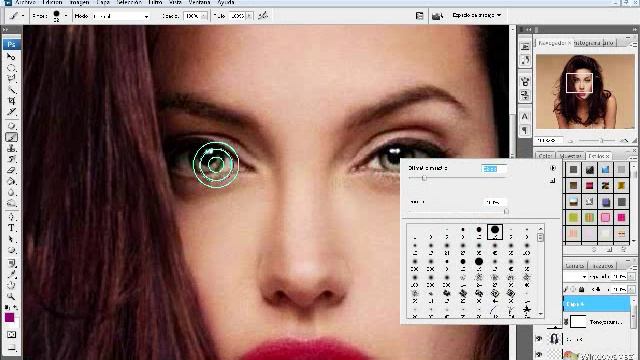Open the workspace dropdown in options bar
Screen dimensions: 640x360
tap(476, 16)
